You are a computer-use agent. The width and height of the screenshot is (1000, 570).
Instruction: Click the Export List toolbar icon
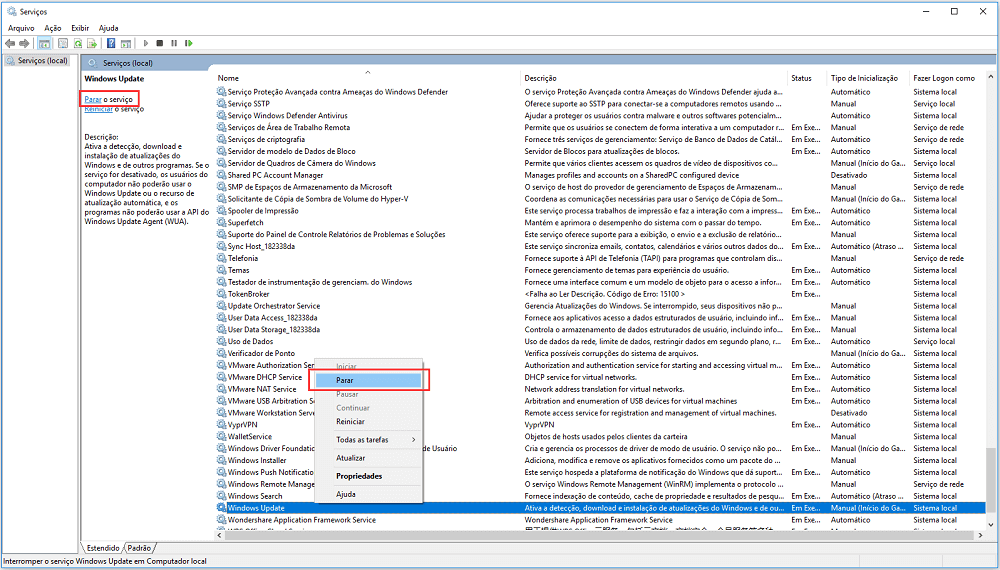(92, 43)
